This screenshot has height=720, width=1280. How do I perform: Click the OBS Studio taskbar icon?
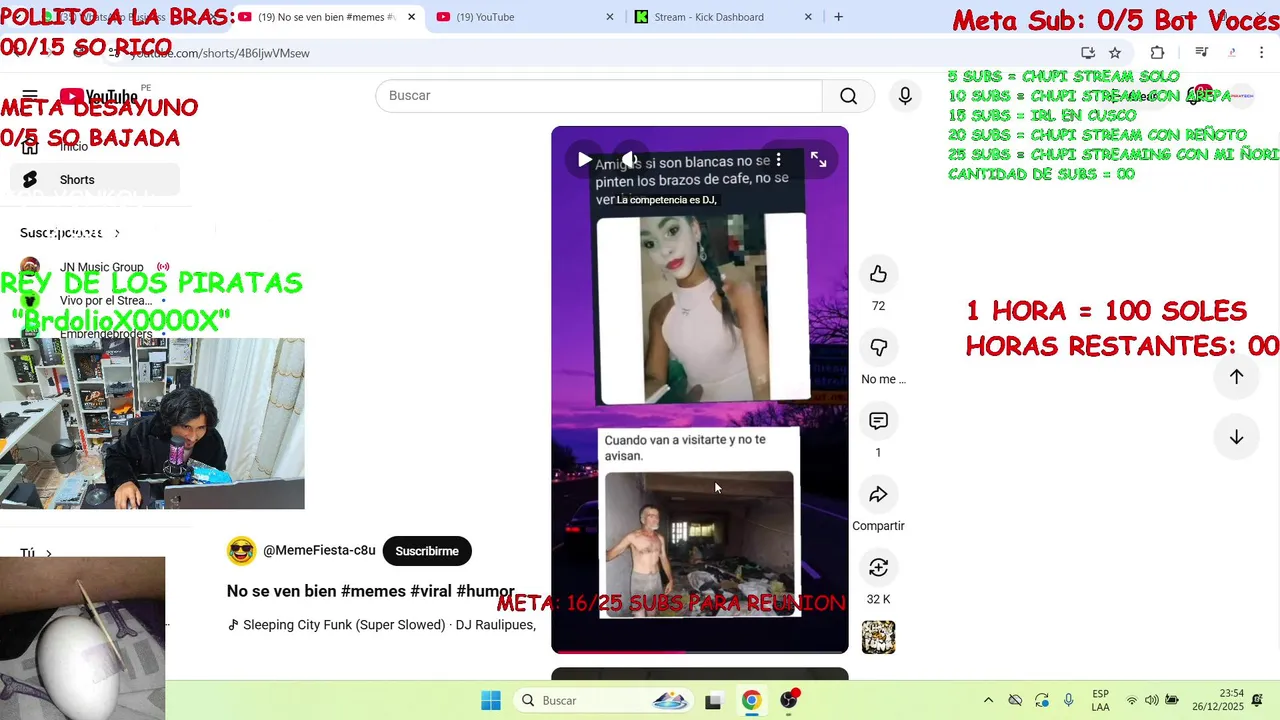pyautogui.click(x=789, y=701)
